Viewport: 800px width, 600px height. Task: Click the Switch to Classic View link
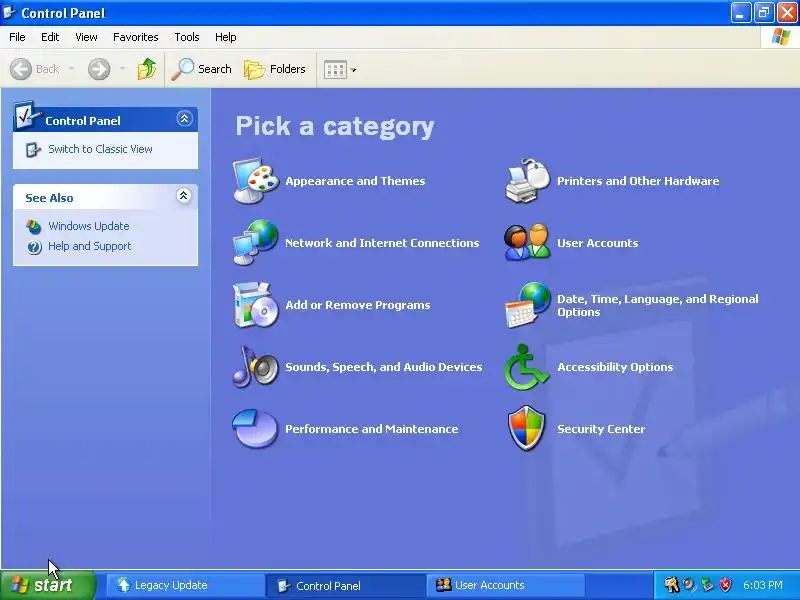coord(101,149)
